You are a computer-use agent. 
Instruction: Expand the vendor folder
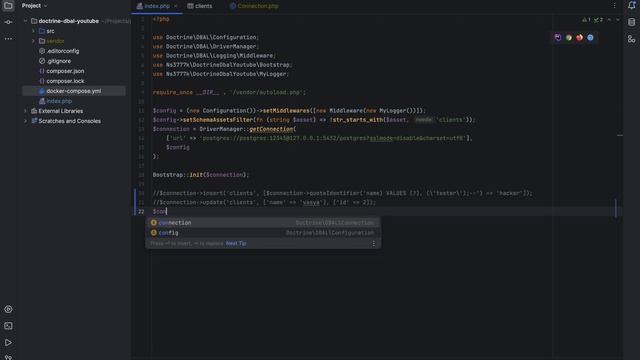click(33, 41)
